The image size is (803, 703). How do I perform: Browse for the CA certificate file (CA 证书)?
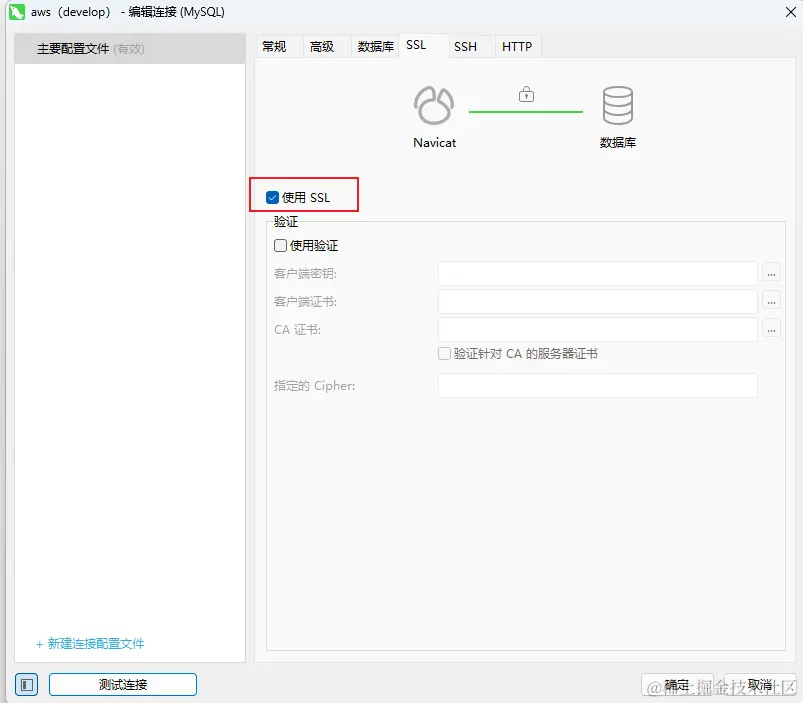tap(771, 330)
